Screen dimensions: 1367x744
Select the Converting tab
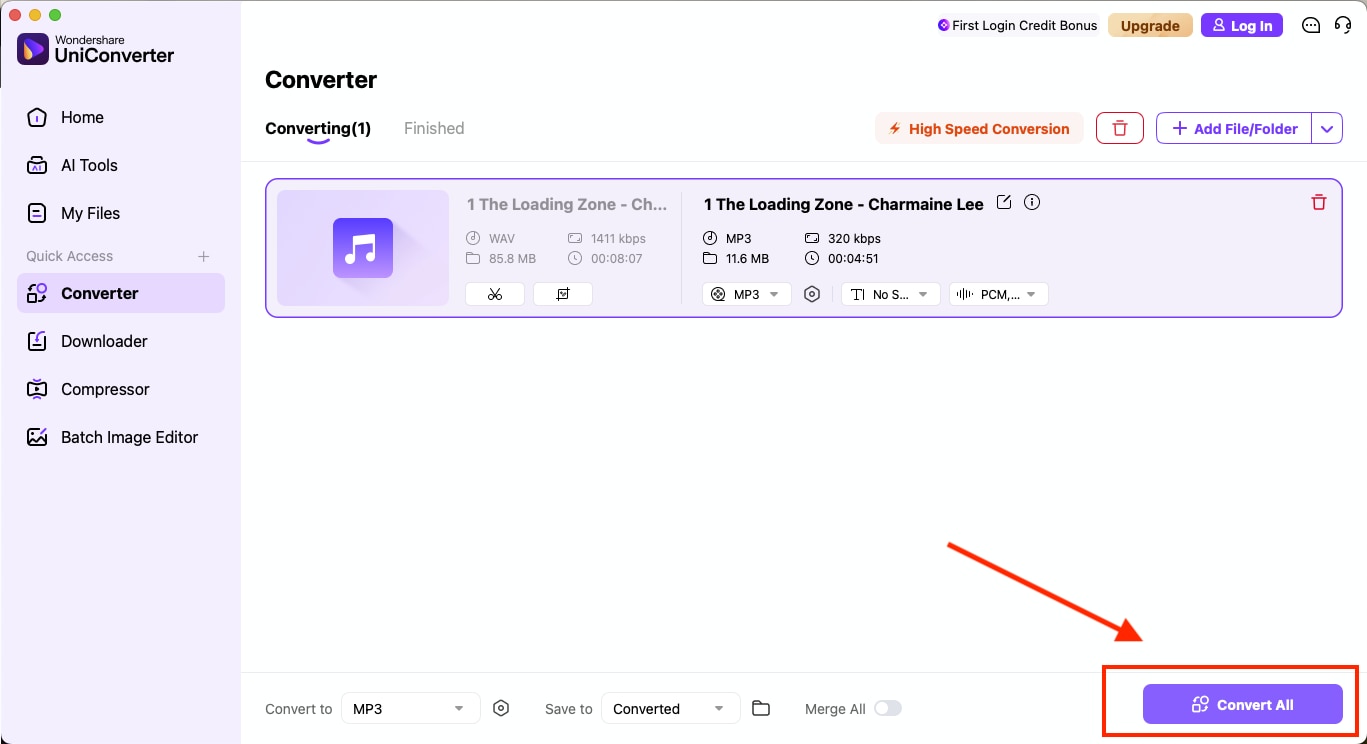(317, 128)
